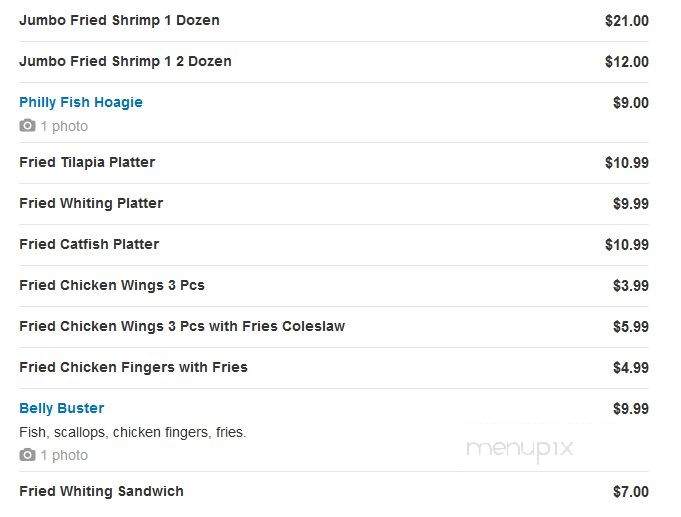This screenshot has height=517, width=681.
Task: Click the camera icon under Belly Buster
Action: point(27,455)
